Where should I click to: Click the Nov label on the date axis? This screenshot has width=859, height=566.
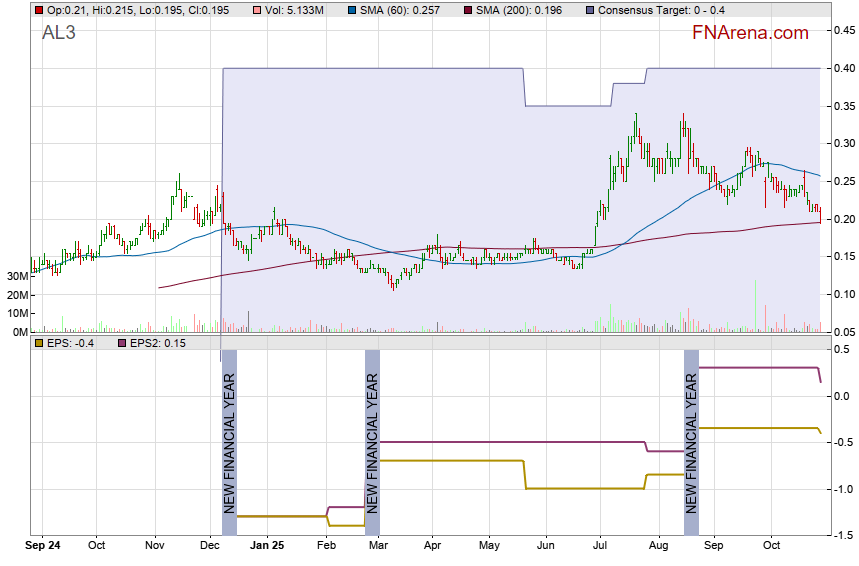154,547
